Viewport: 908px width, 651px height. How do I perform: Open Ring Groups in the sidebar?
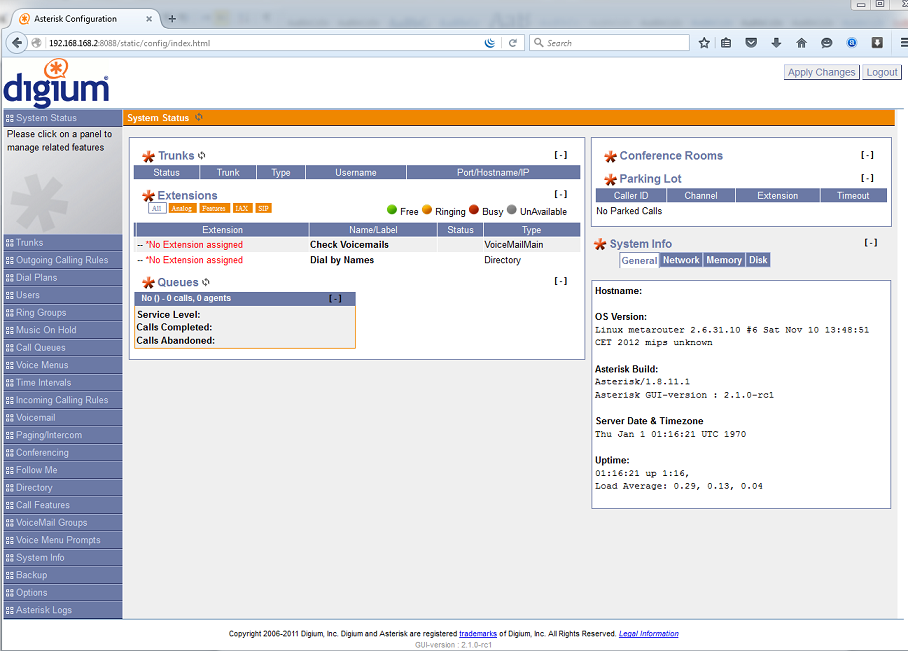[63, 313]
